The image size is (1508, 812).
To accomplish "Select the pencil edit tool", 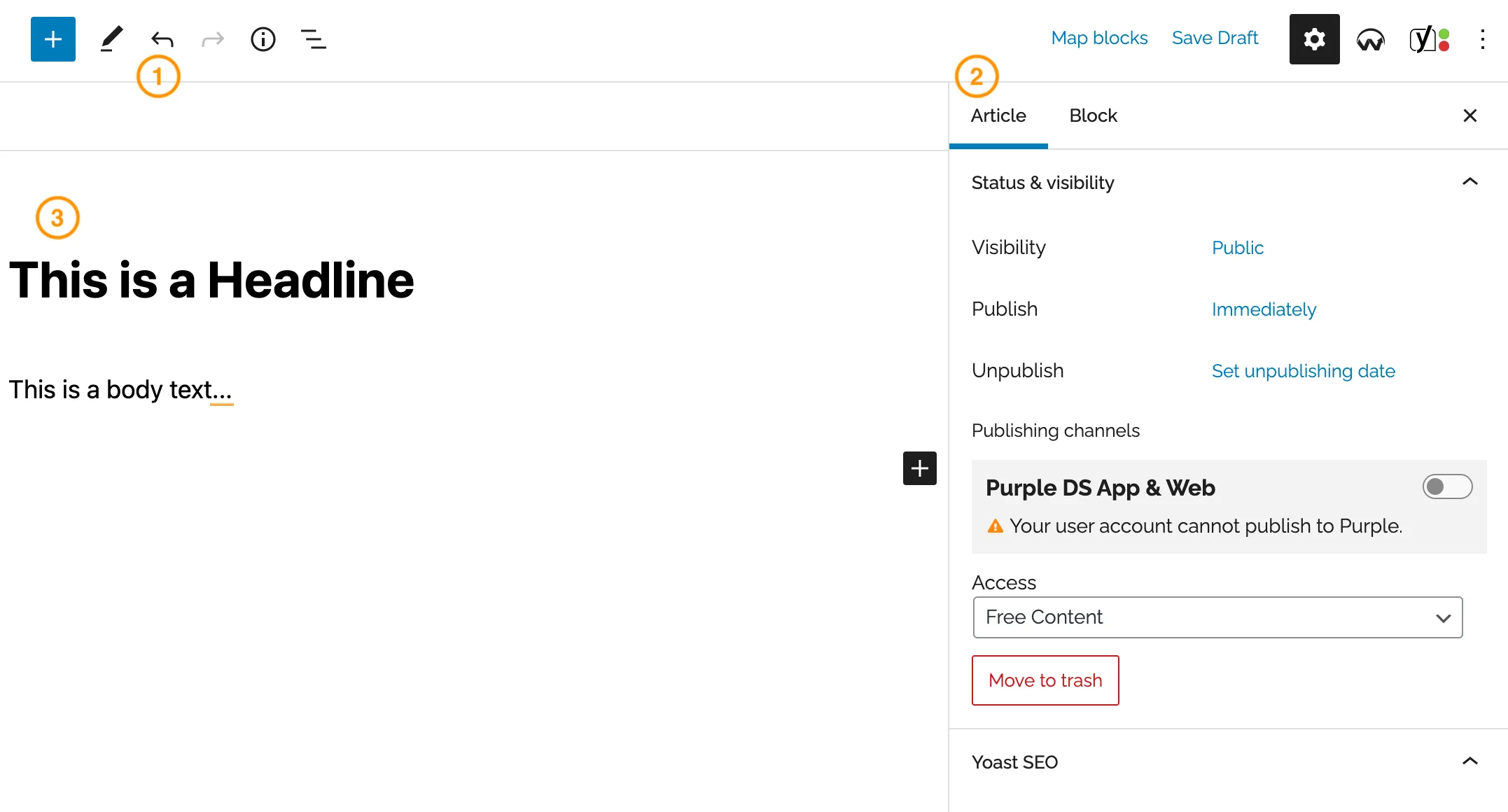I will (111, 39).
